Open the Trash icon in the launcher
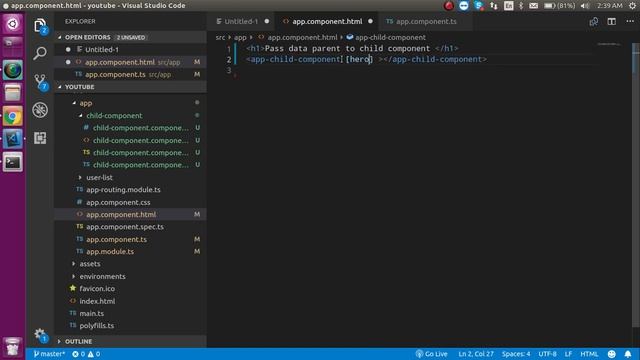Screen dimensions: 640x360 (13, 347)
